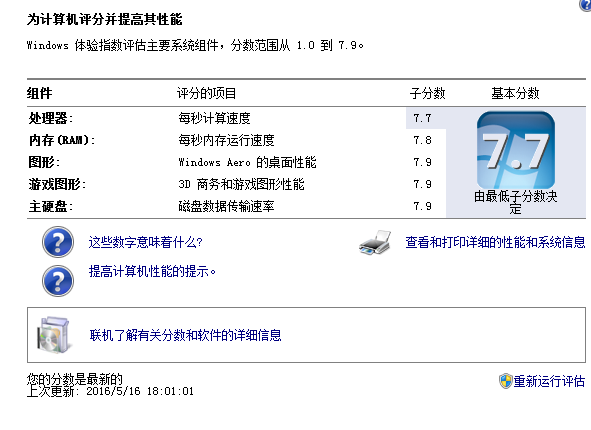Click the 磁盘数据传输速率 description
Image resolution: width=591 pixels, height=430 pixels.
(227, 207)
